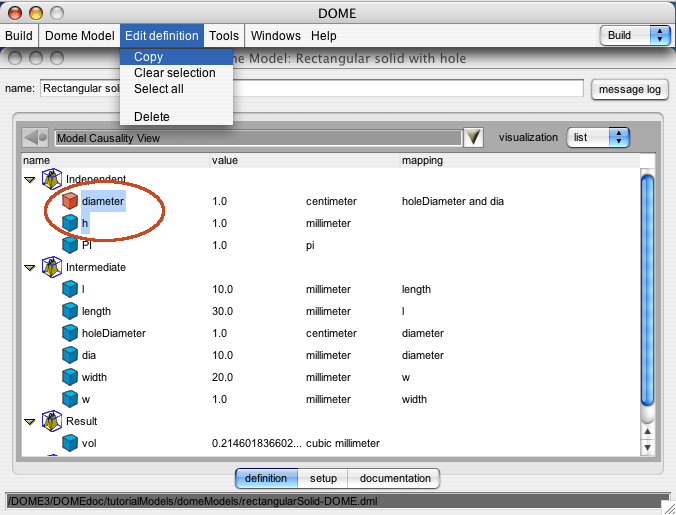Image resolution: width=676 pixels, height=515 pixels.
Task: Open the Help menu
Action: [324, 35]
